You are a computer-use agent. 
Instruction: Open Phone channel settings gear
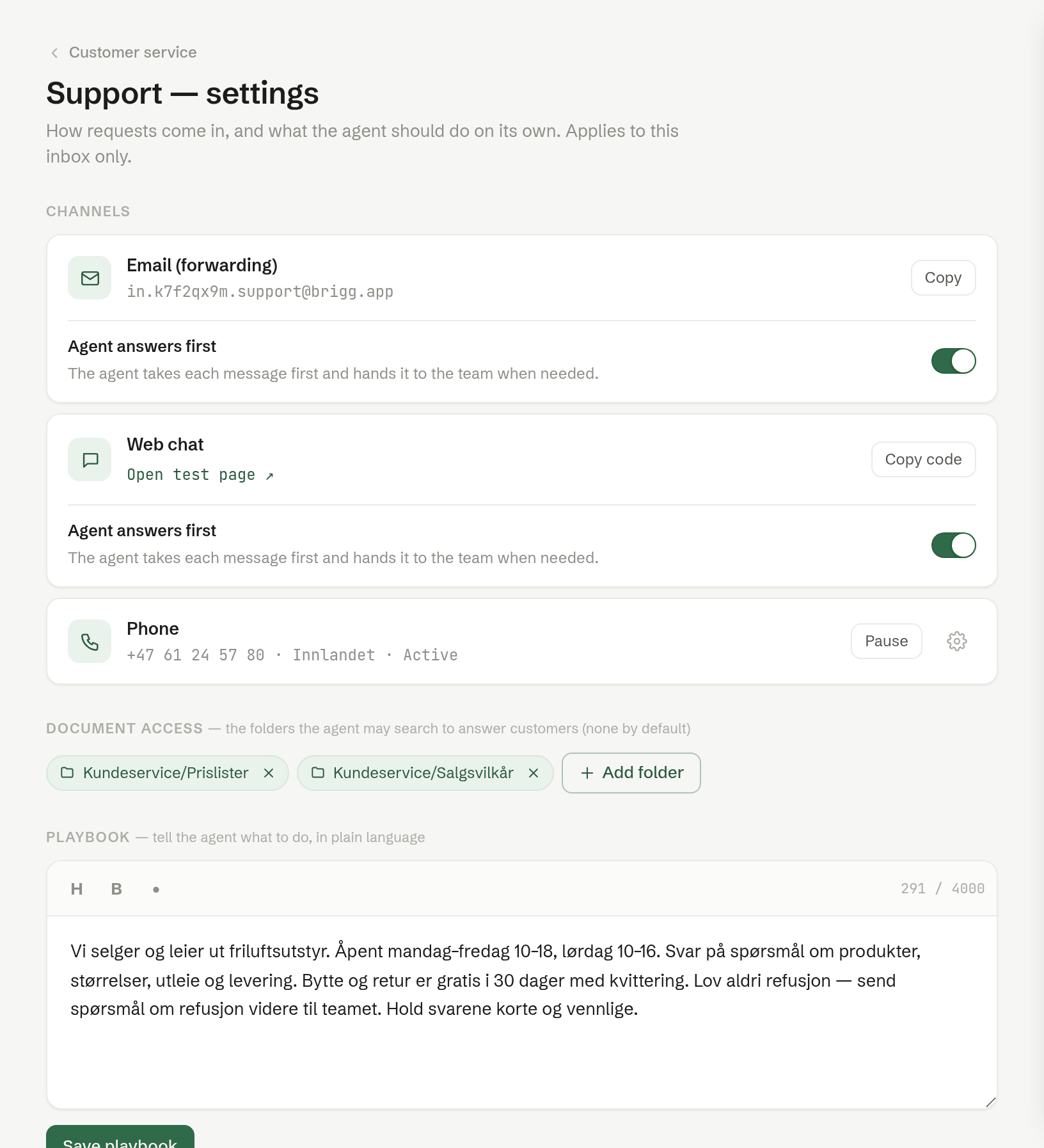click(x=956, y=641)
